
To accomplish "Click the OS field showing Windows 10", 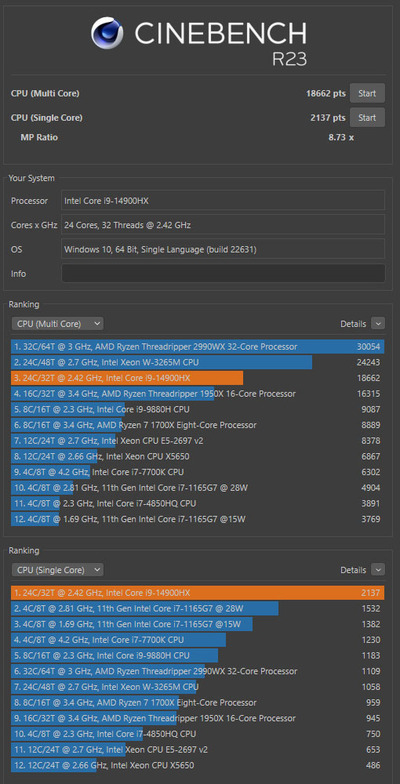I will pos(223,249).
